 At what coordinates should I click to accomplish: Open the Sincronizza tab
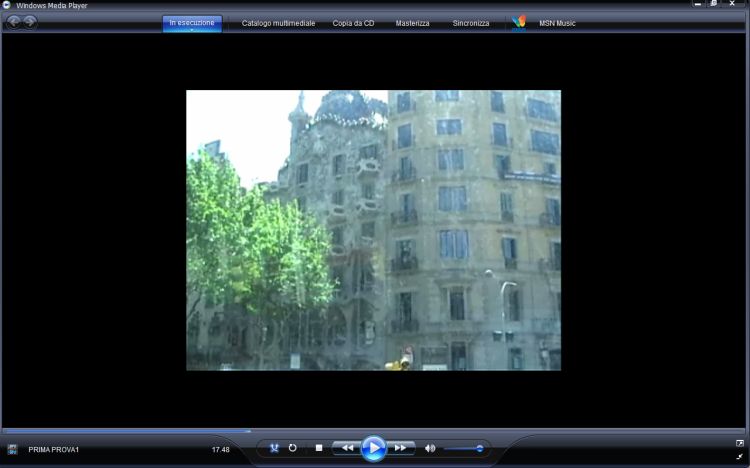pos(471,22)
